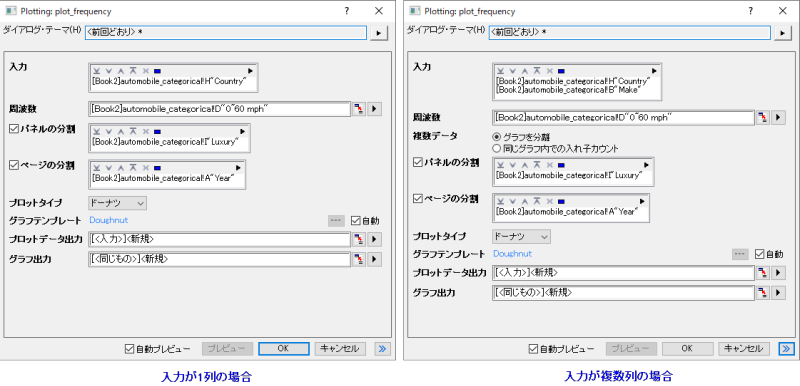The height and width of the screenshot is (386, 800).
Task: Open プロットタイプ ドーナツ dropdown in right dialog
Action: pyautogui.click(x=521, y=237)
